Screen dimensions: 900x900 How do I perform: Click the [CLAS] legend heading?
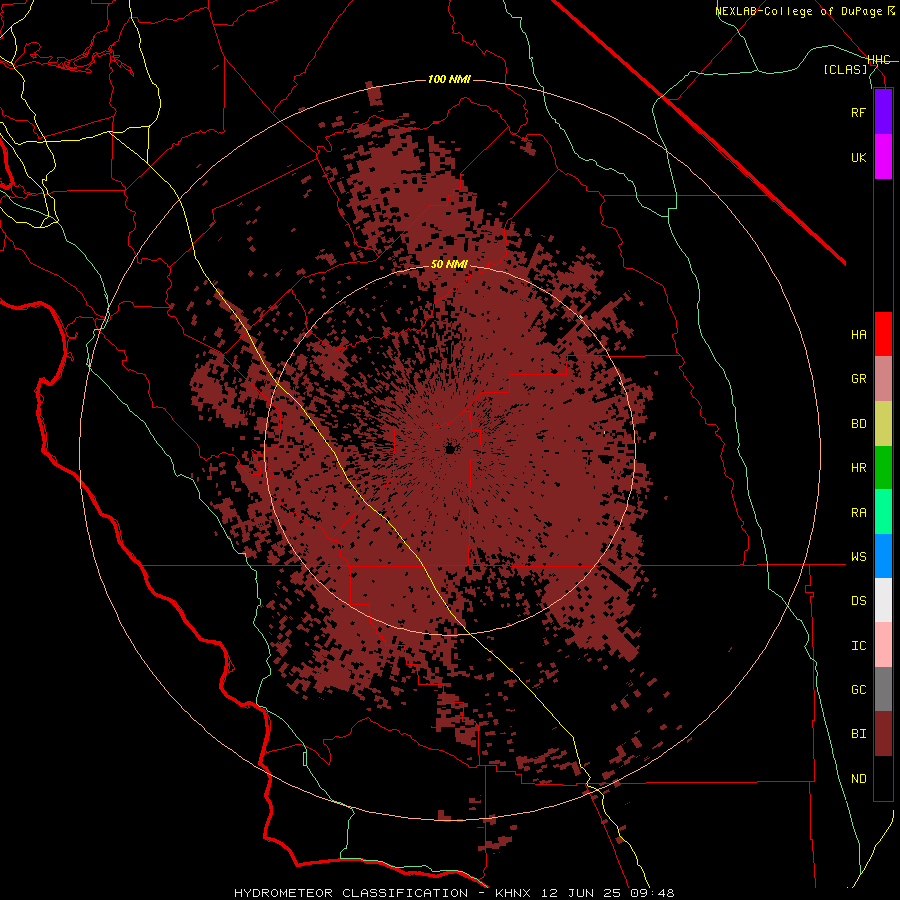coord(845,69)
